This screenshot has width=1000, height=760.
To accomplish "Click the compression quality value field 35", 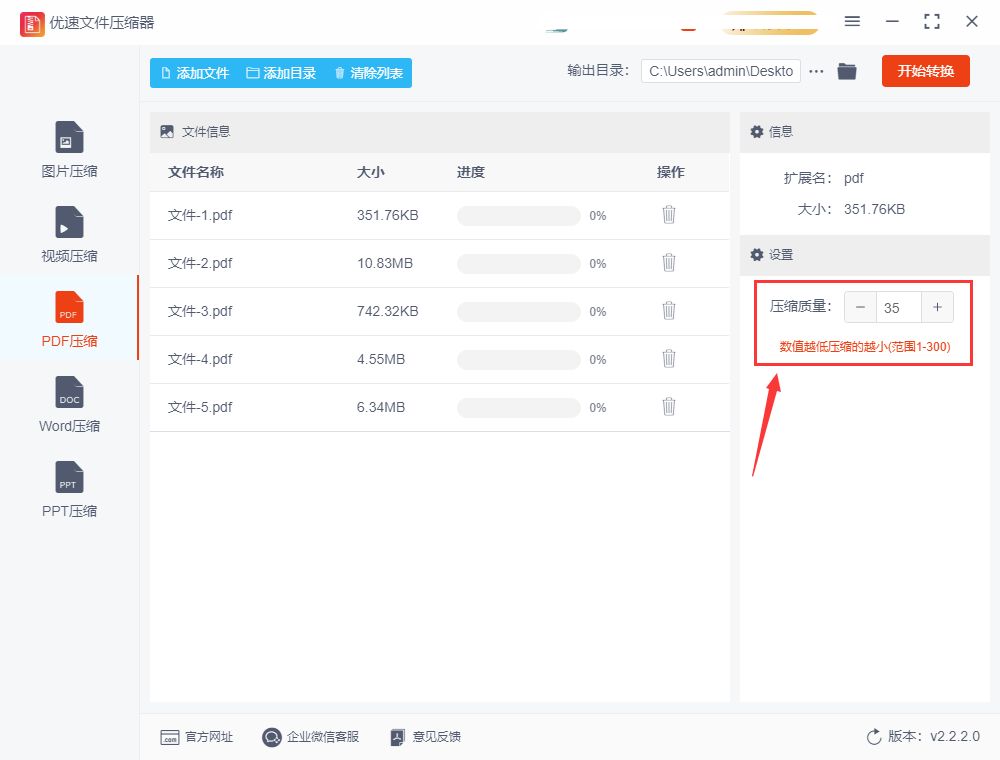I will coord(899,307).
